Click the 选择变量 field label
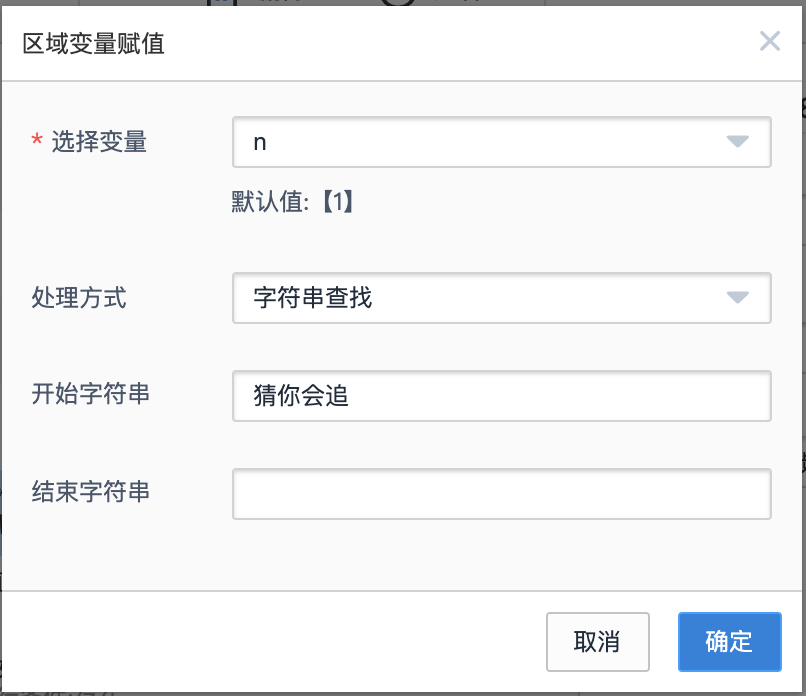This screenshot has height=696, width=806. pos(99,141)
